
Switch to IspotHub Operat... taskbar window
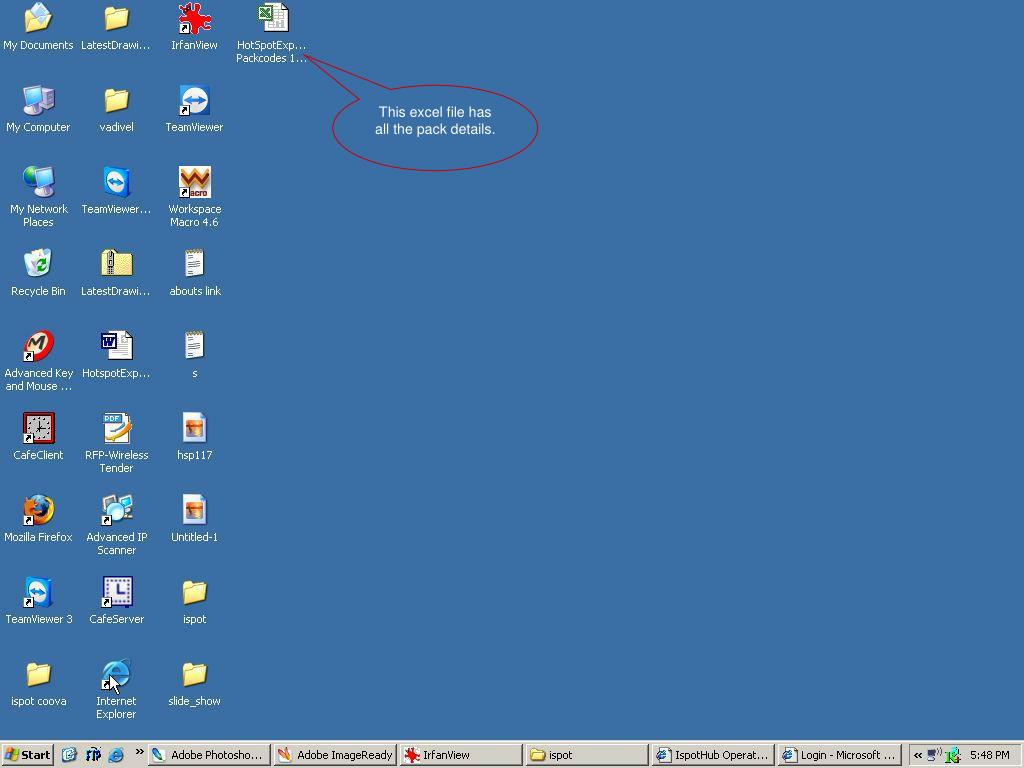[x=712, y=755]
